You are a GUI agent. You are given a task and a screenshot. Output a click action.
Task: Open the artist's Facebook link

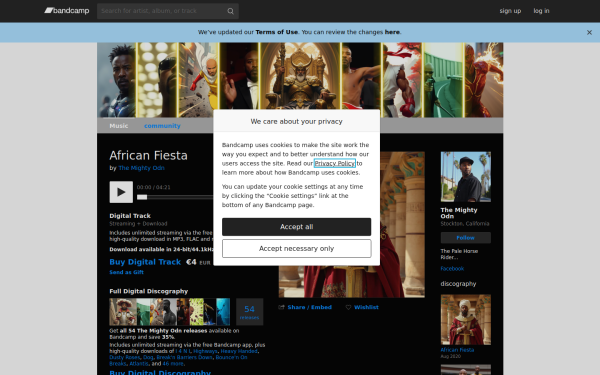click(x=452, y=269)
